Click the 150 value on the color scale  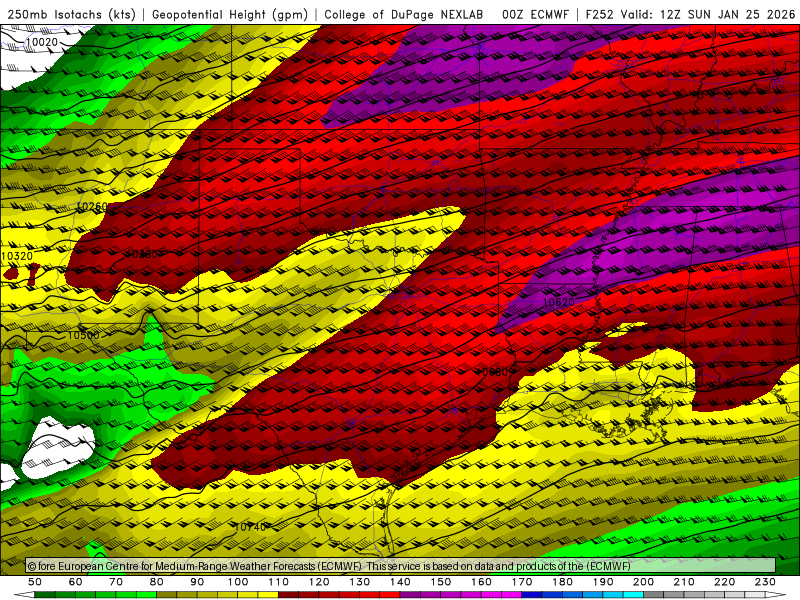441,582
